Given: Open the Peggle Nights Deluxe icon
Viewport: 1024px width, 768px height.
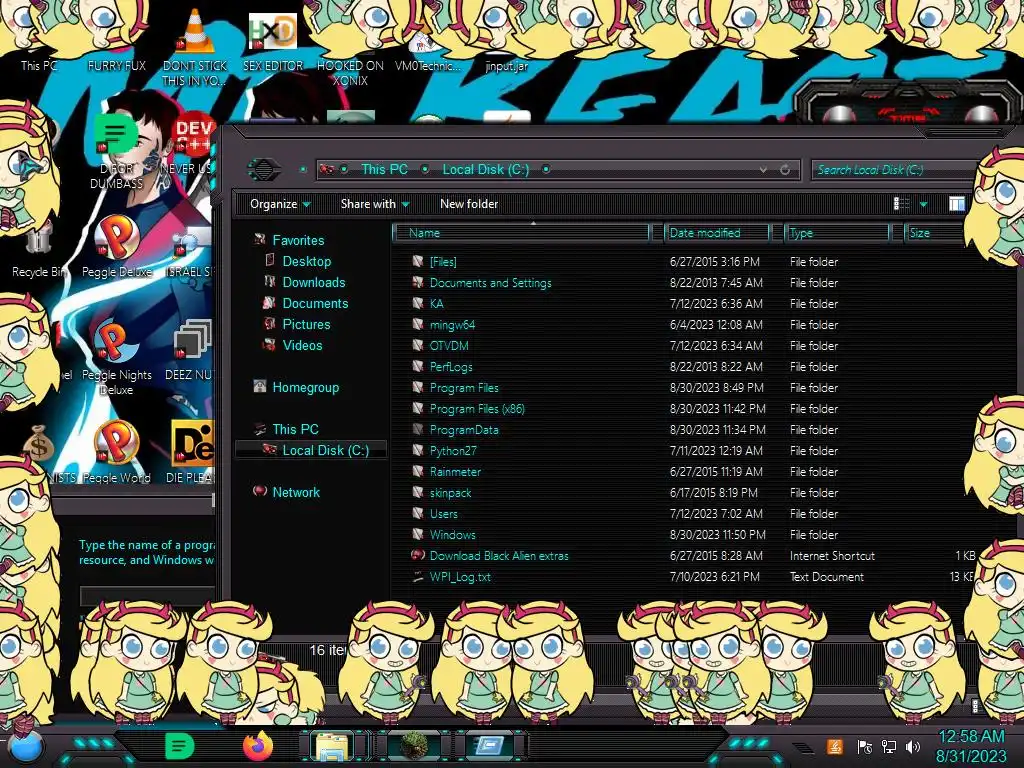Looking at the screenshot, I should pyautogui.click(x=117, y=358).
